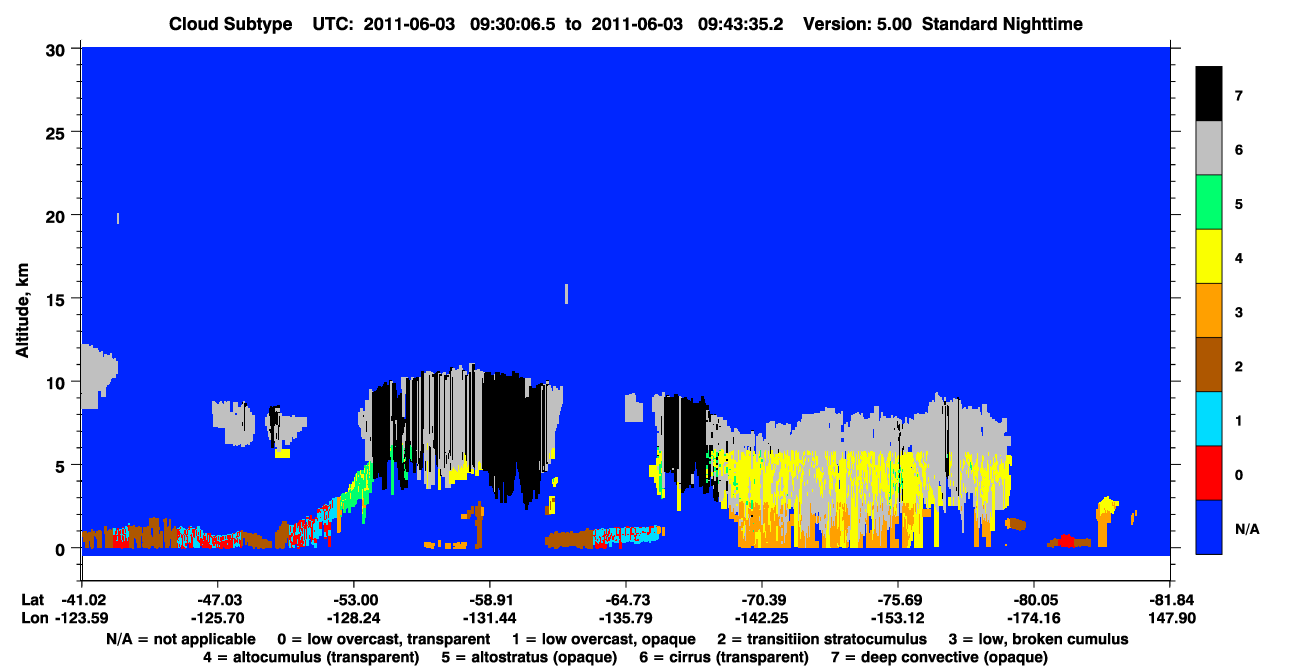Click the end time '09:43:35.2' in title

tap(742, 24)
